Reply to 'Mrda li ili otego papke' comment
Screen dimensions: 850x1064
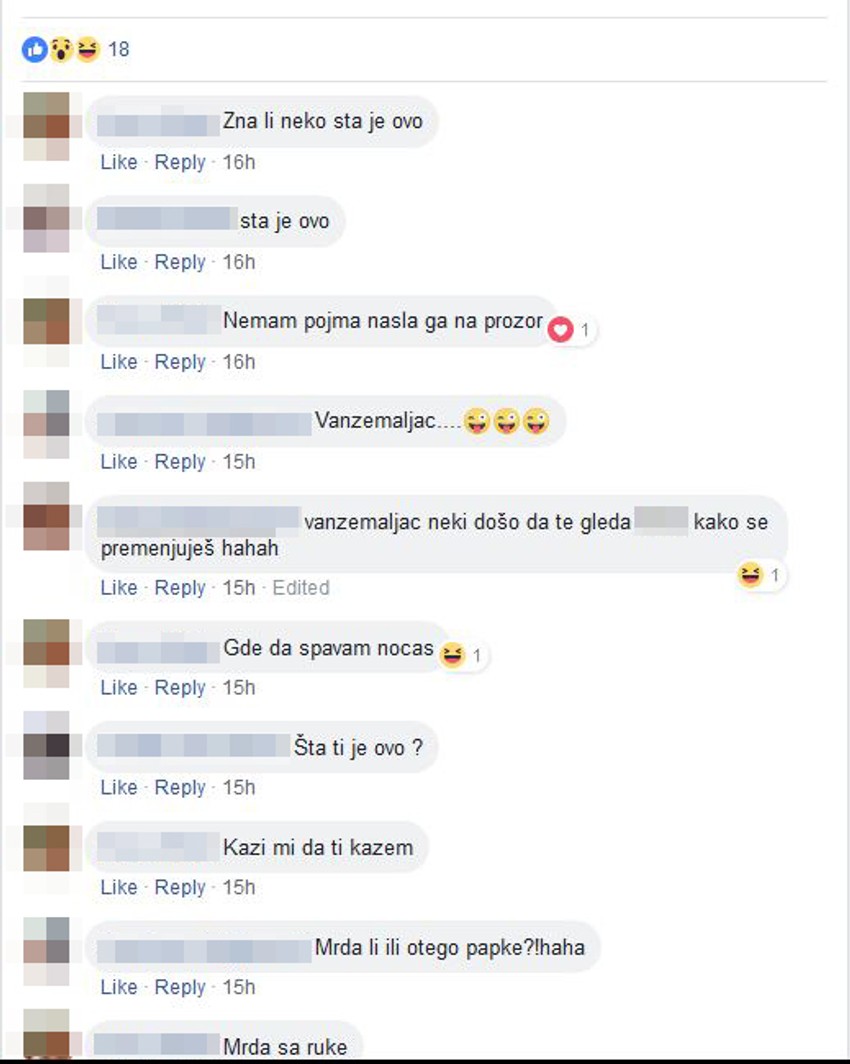180,987
